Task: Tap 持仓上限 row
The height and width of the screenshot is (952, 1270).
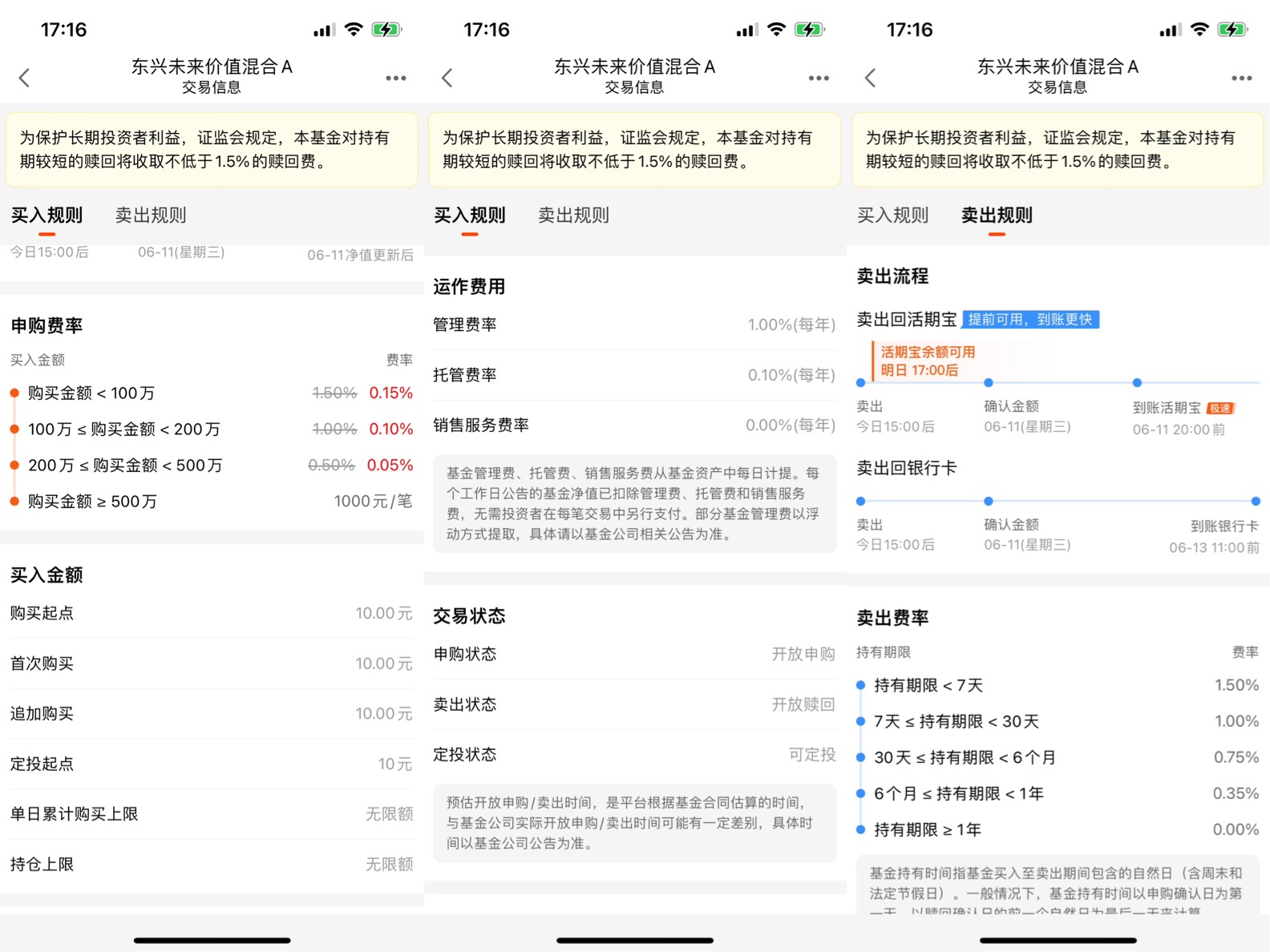Action: click(x=212, y=864)
